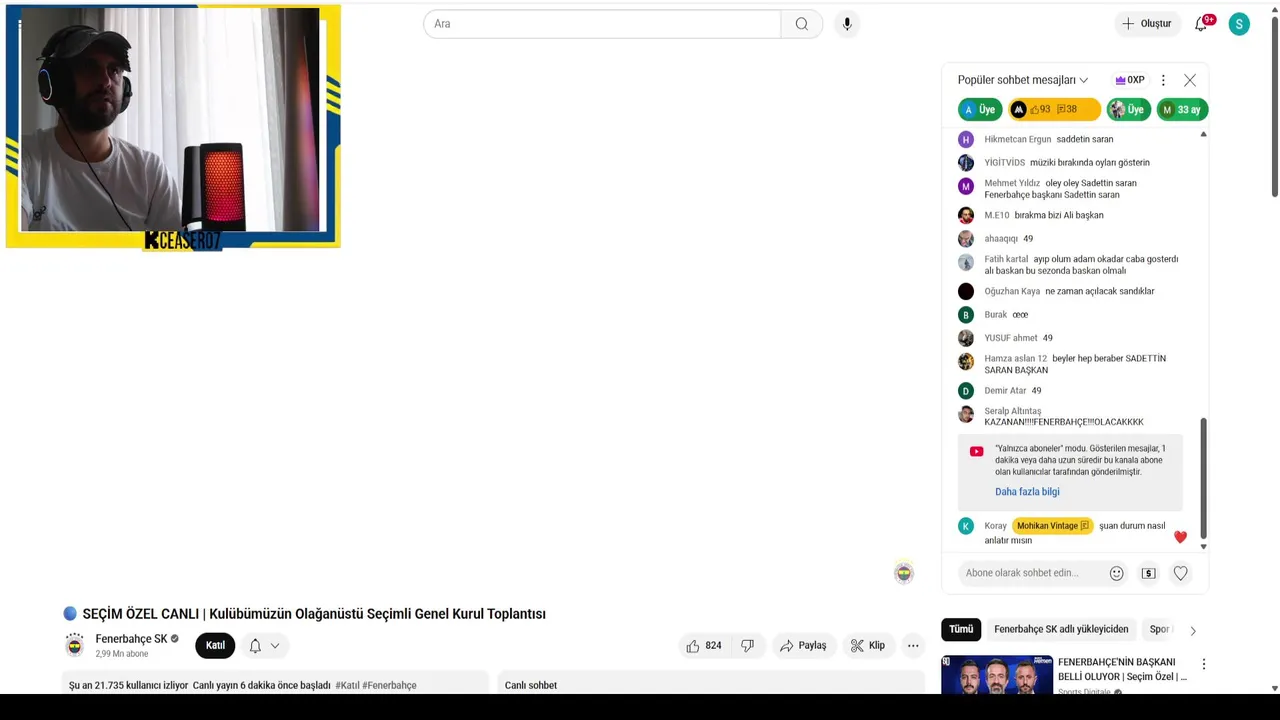This screenshot has height=720, width=1280.
Task: Select the first Üye member chip
Action: pos(980,110)
